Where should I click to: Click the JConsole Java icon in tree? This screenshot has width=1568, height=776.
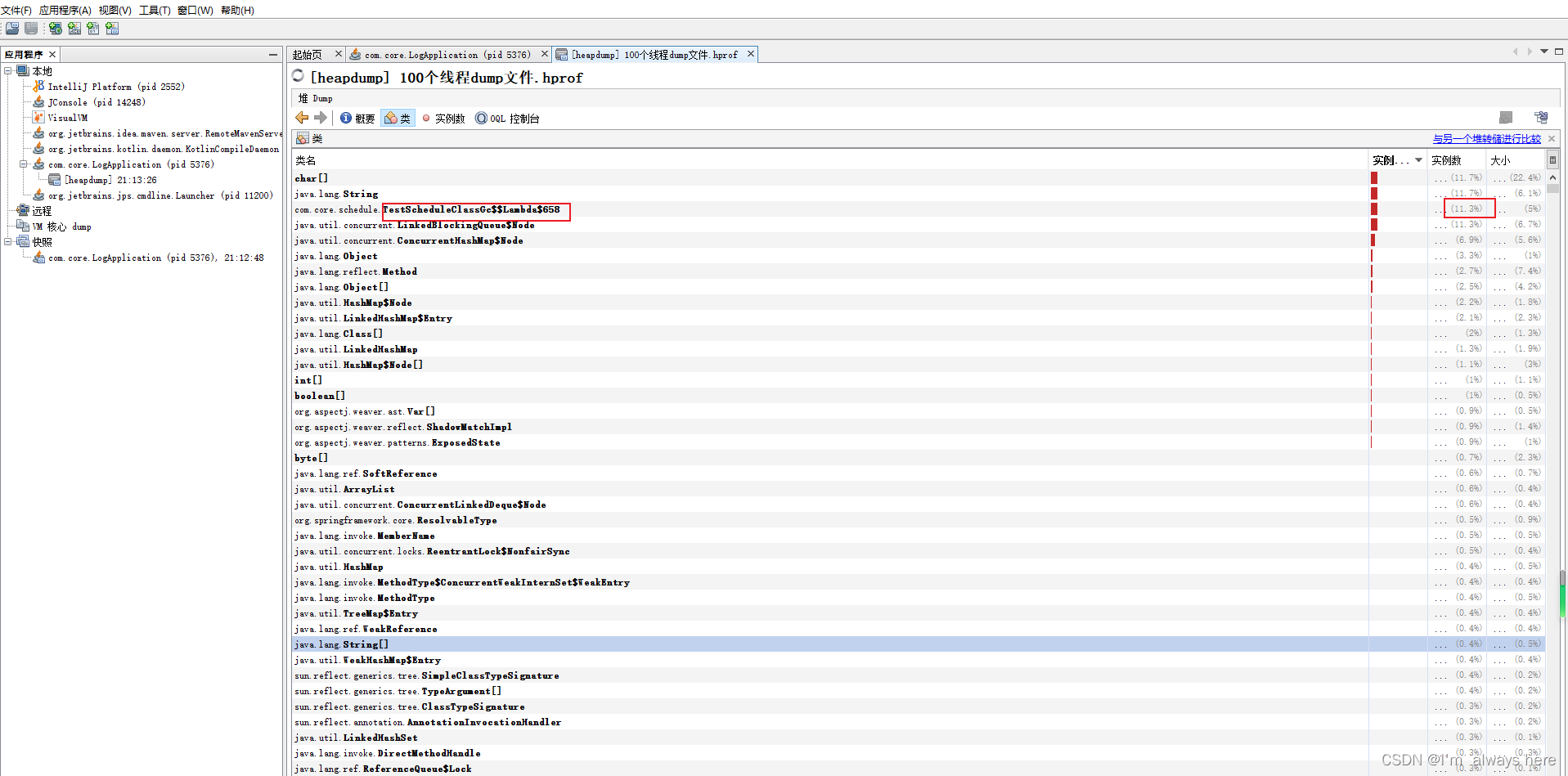(38, 101)
